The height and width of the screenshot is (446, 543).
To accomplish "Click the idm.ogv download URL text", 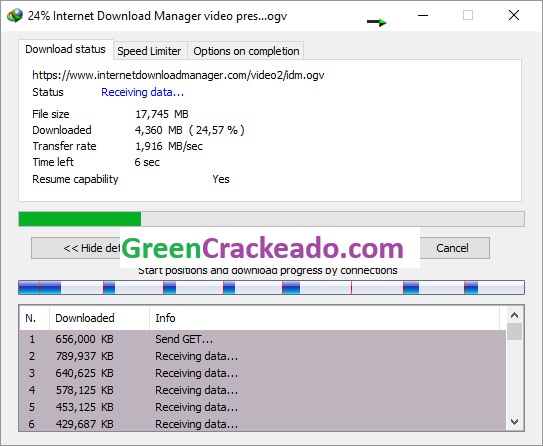I will click(178, 75).
